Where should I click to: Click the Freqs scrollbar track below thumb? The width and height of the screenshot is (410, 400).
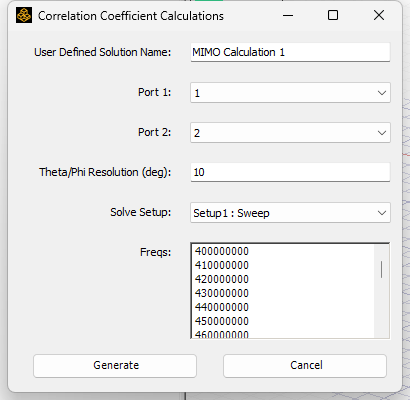click(381, 308)
